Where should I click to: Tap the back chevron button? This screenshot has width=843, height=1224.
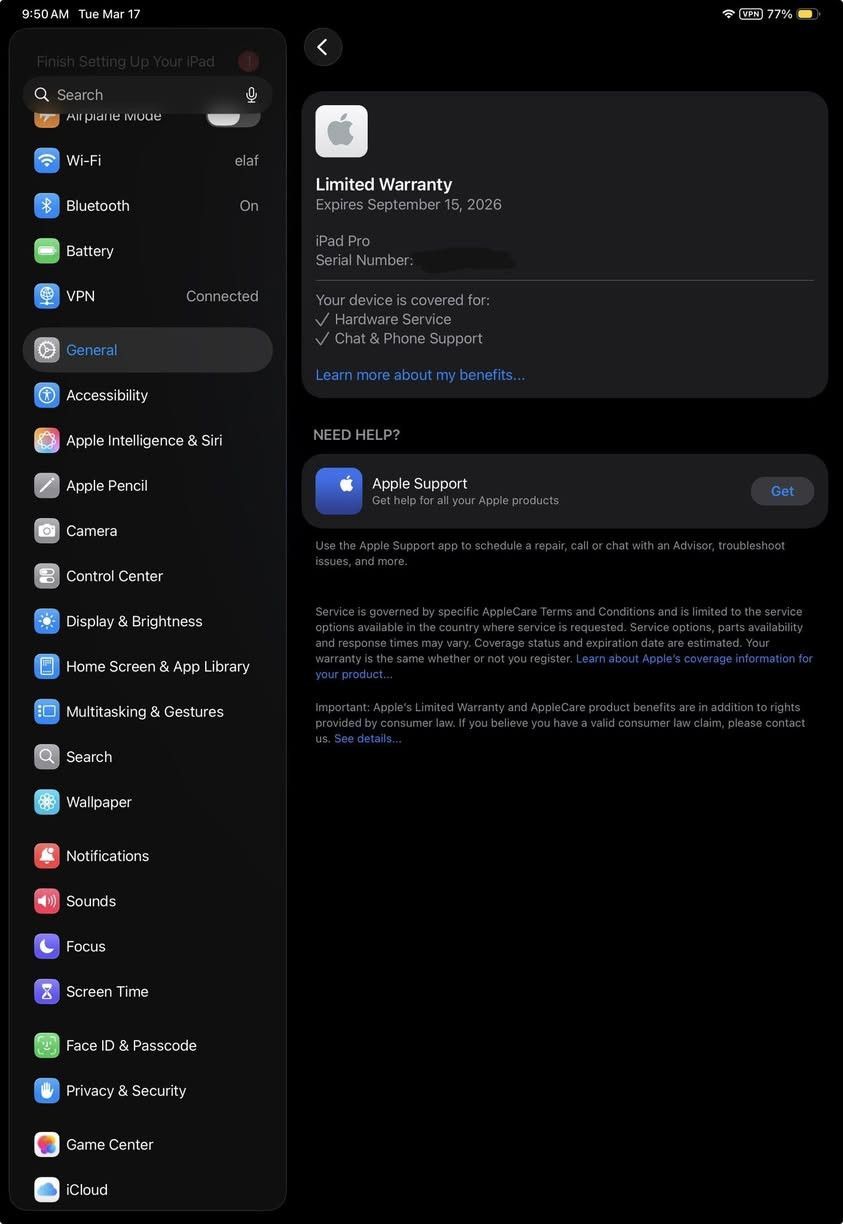tap(322, 47)
